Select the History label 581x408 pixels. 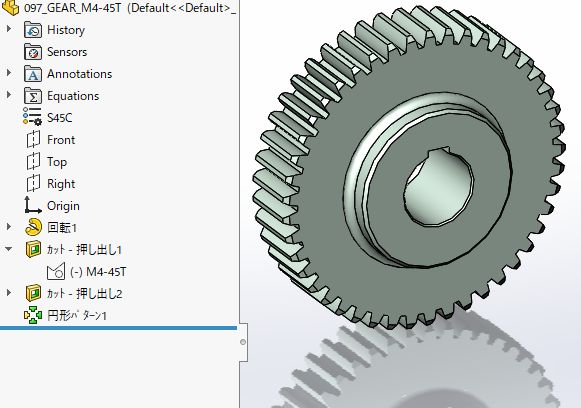[x=66, y=30]
